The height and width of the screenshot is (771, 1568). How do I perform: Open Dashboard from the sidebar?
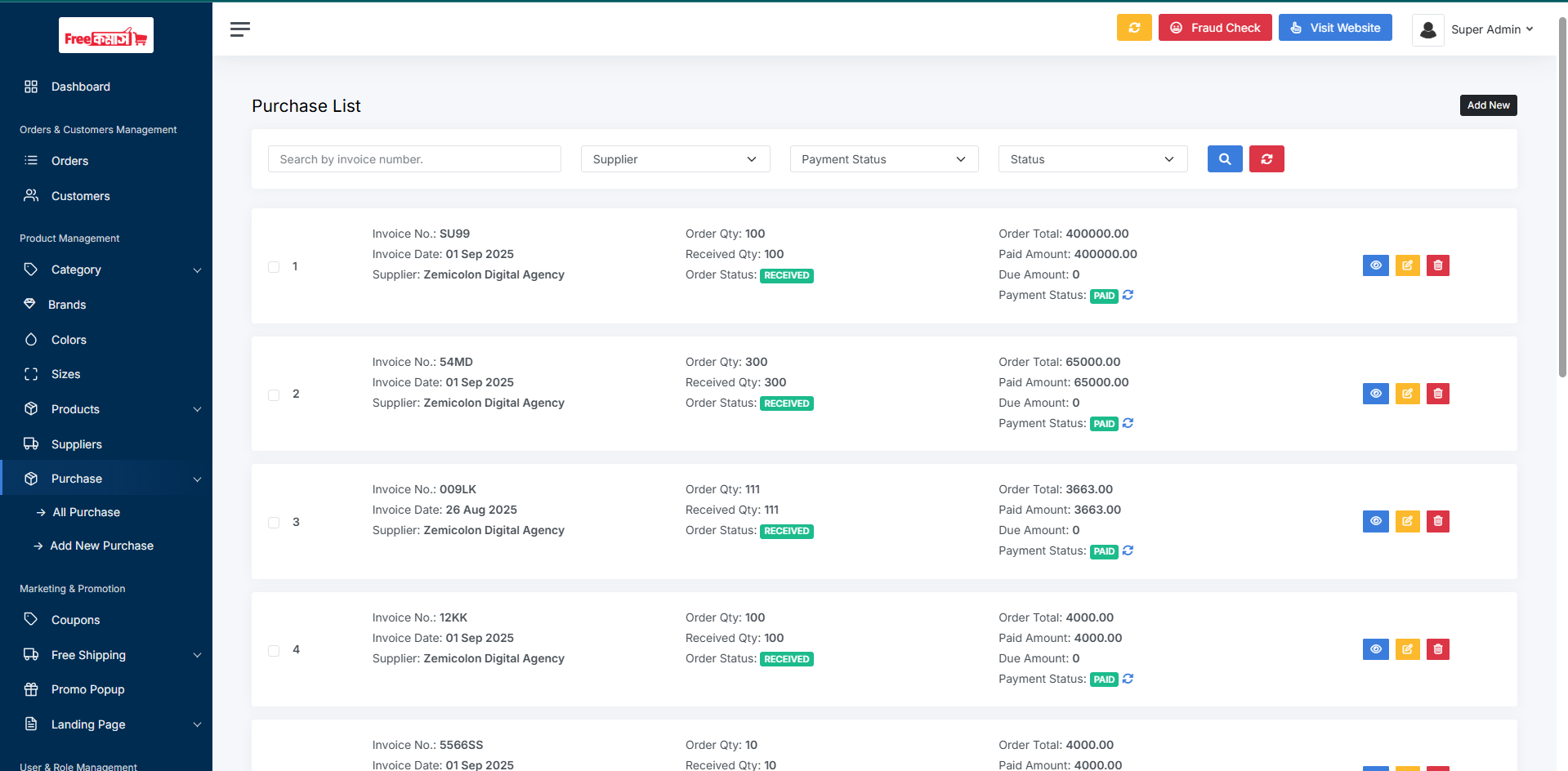[80, 87]
